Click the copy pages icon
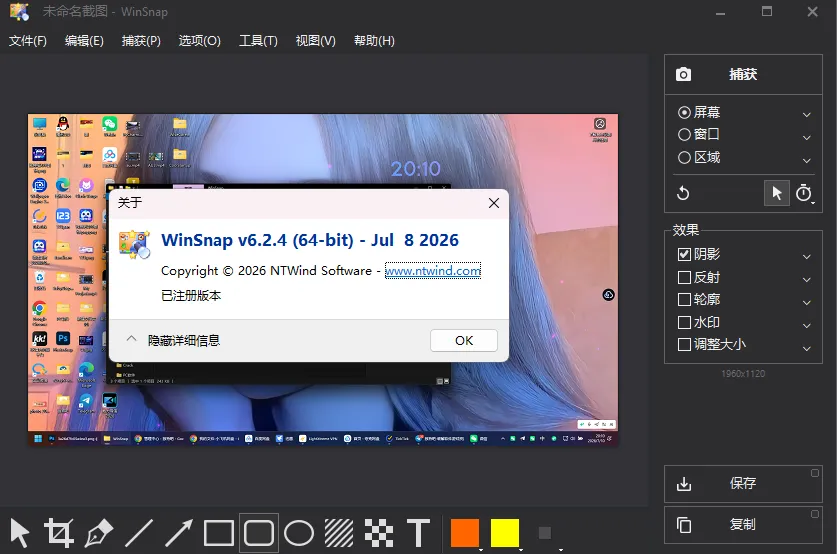Screen dimensions: 837x554 click(684, 525)
